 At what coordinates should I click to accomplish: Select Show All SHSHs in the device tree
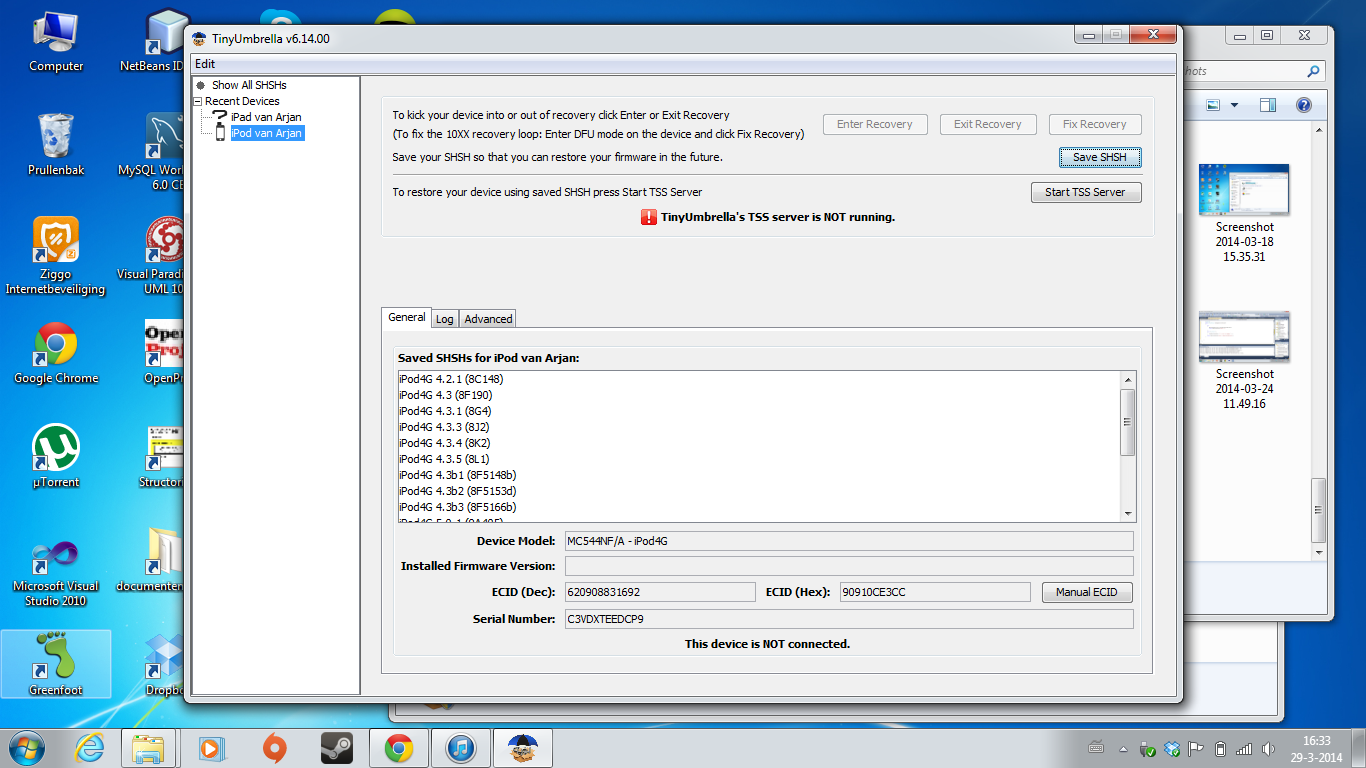[x=249, y=85]
